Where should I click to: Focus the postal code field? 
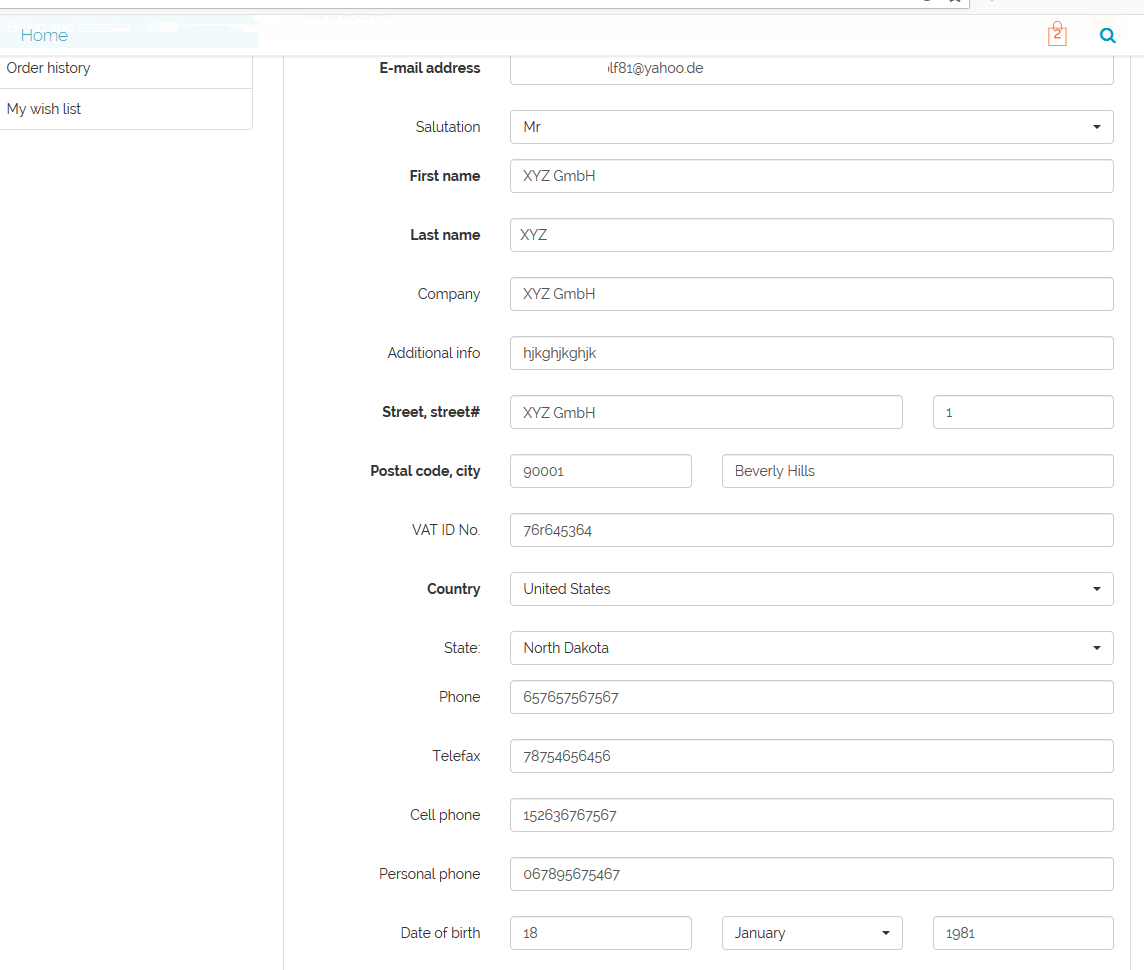pyautogui.click(x=600, y=471)
